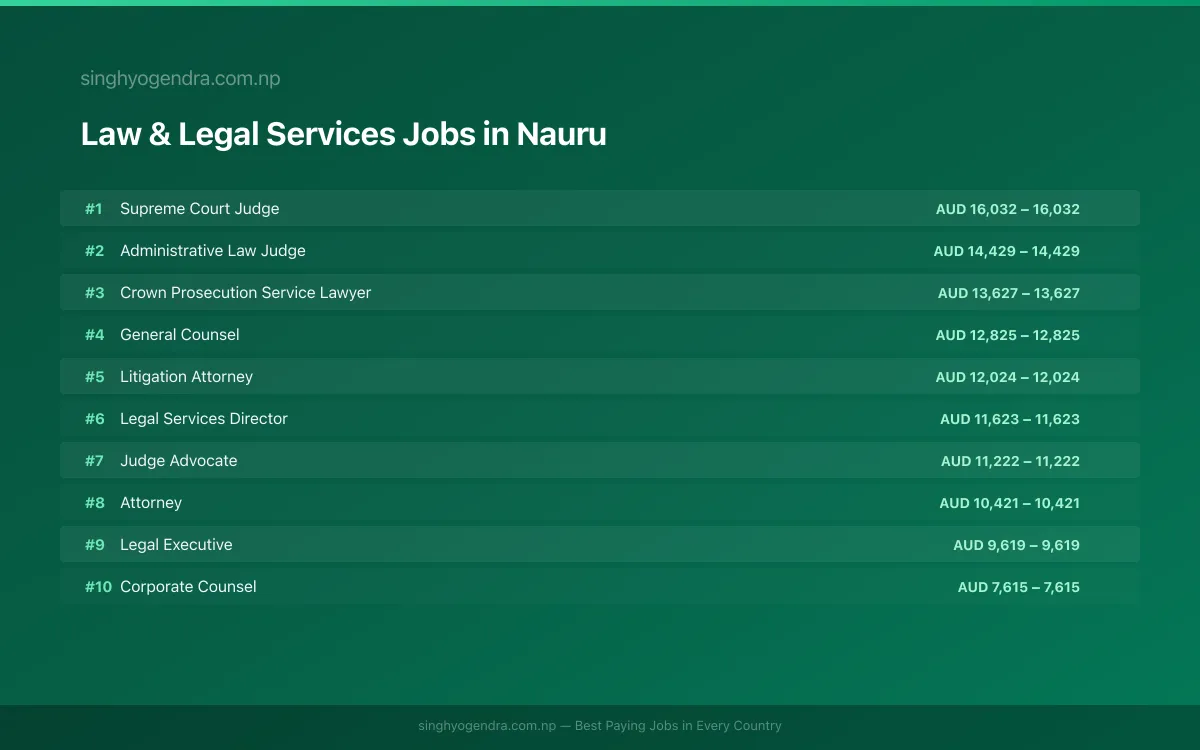1200x750 pixels.
Task: Click salary AUD 12,825 – 12,825
Action: [1008, 335]
